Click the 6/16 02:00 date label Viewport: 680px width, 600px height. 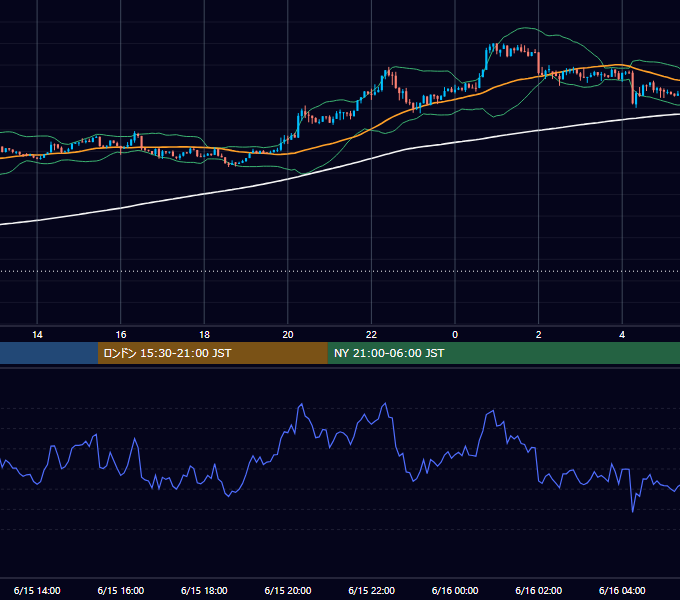click(539, 590)
